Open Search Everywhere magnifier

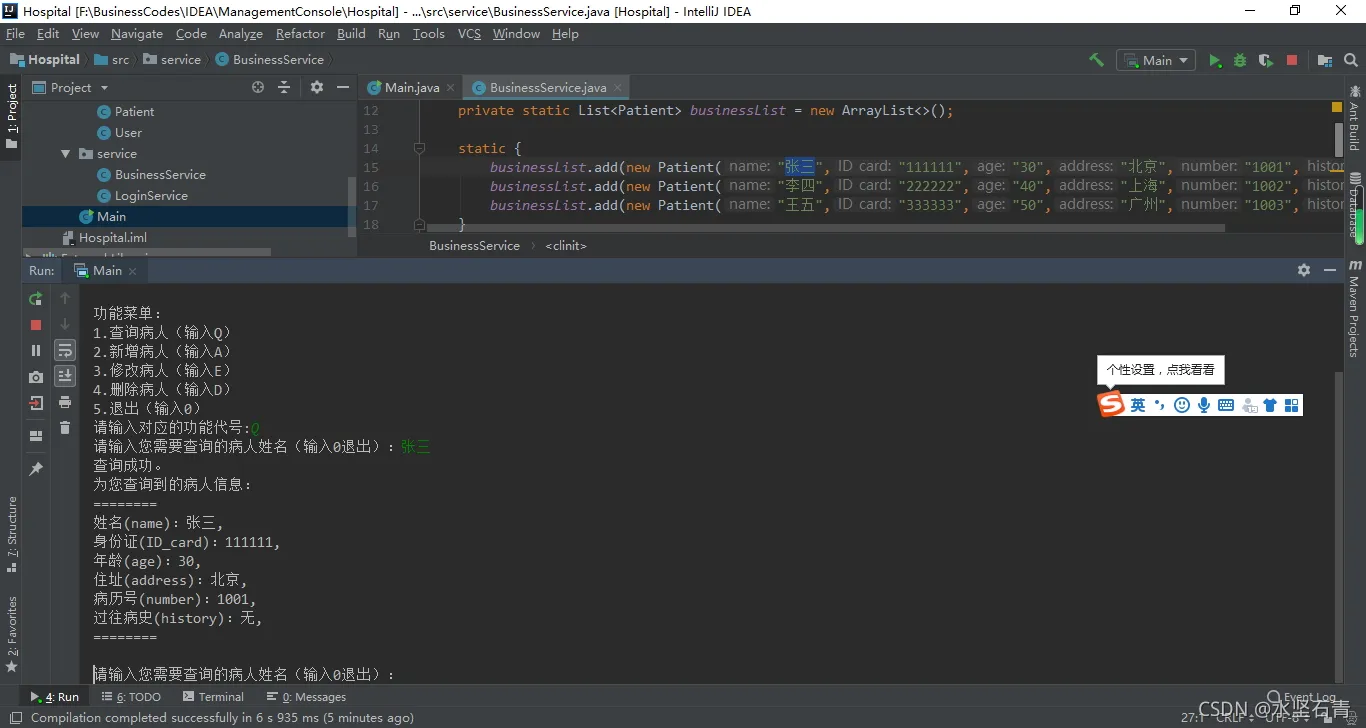(x=1352, y=60)
